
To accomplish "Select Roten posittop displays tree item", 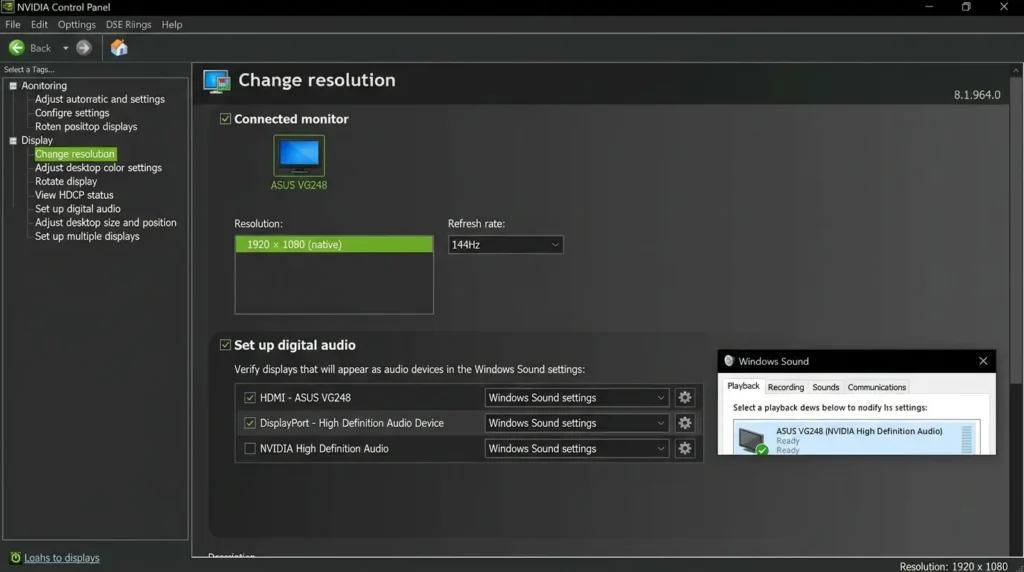I will click(x=86, y=127).
